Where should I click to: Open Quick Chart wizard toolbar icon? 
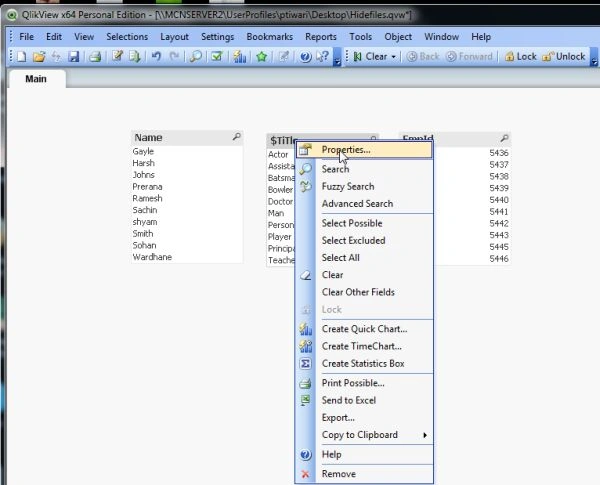(x=240, y=57)
